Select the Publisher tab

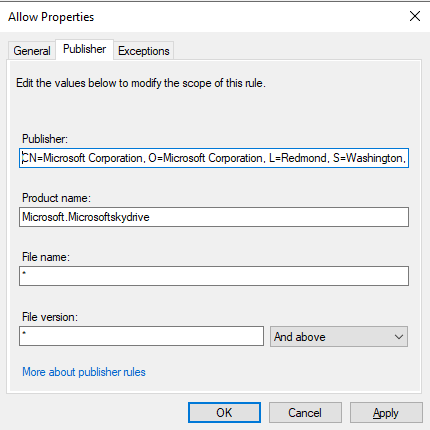pyautogui.click(x=85, y=49)
